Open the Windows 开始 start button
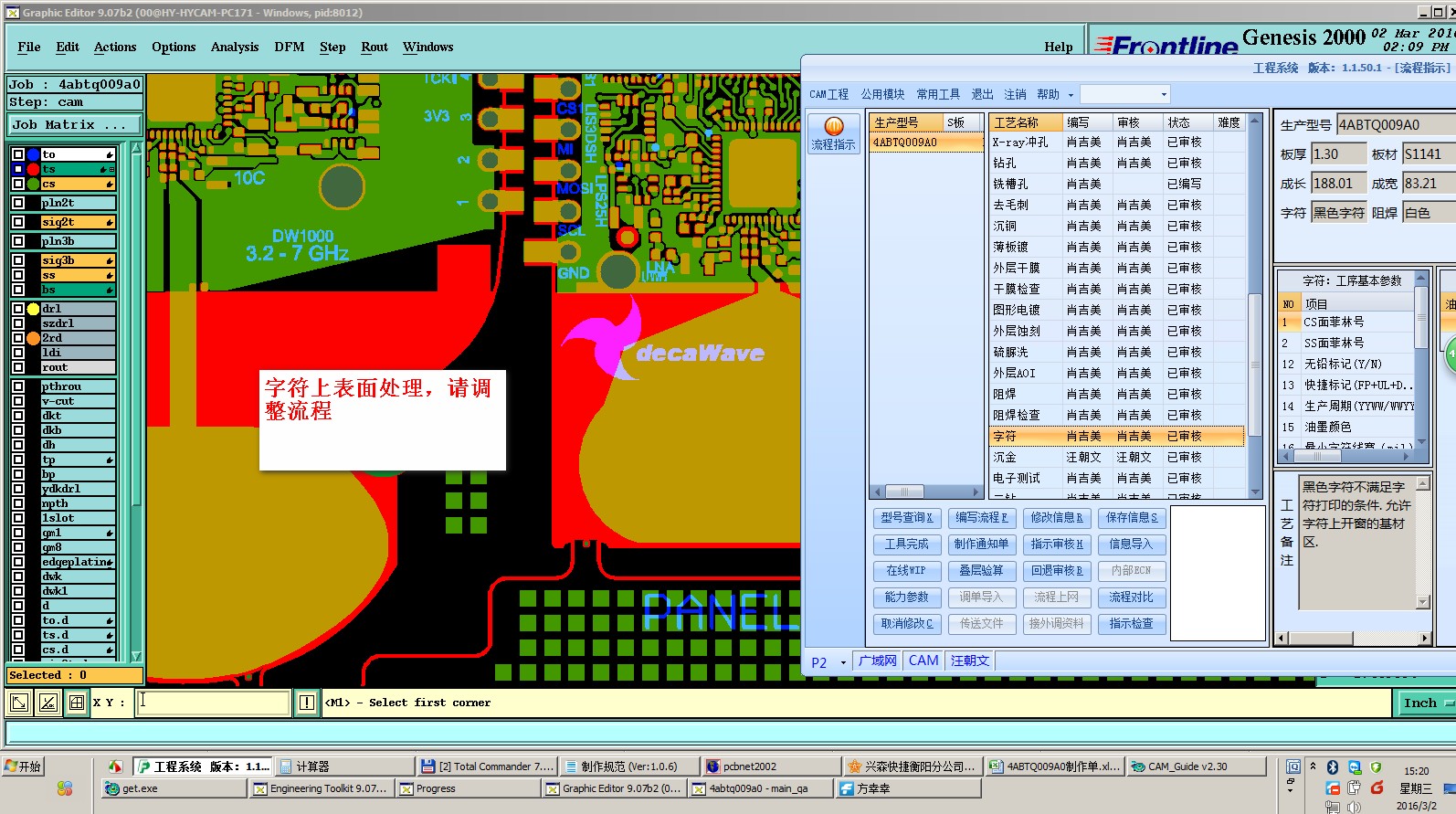The image size is (1456, 814). 24,766
